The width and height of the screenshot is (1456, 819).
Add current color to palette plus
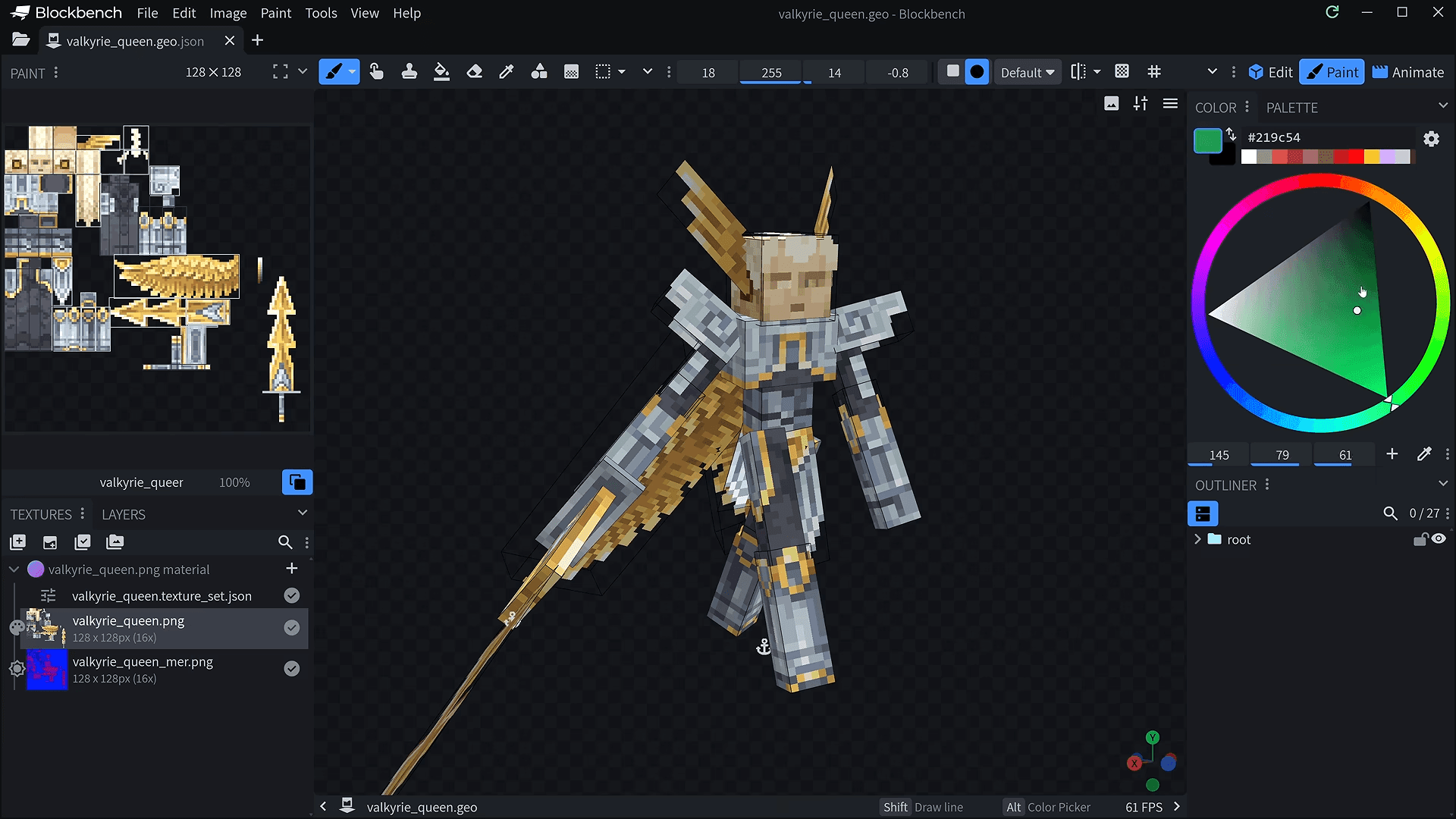point(1392,453)
